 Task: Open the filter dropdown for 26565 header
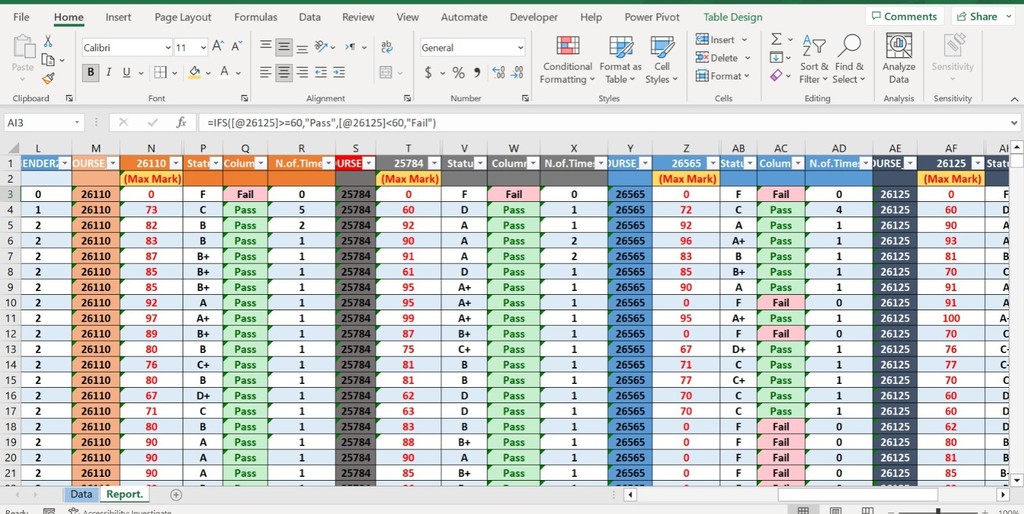(x=712, y=163)
